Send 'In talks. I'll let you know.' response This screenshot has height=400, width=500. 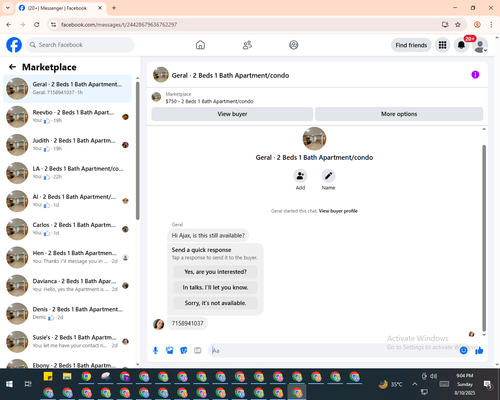coord(215,287)
